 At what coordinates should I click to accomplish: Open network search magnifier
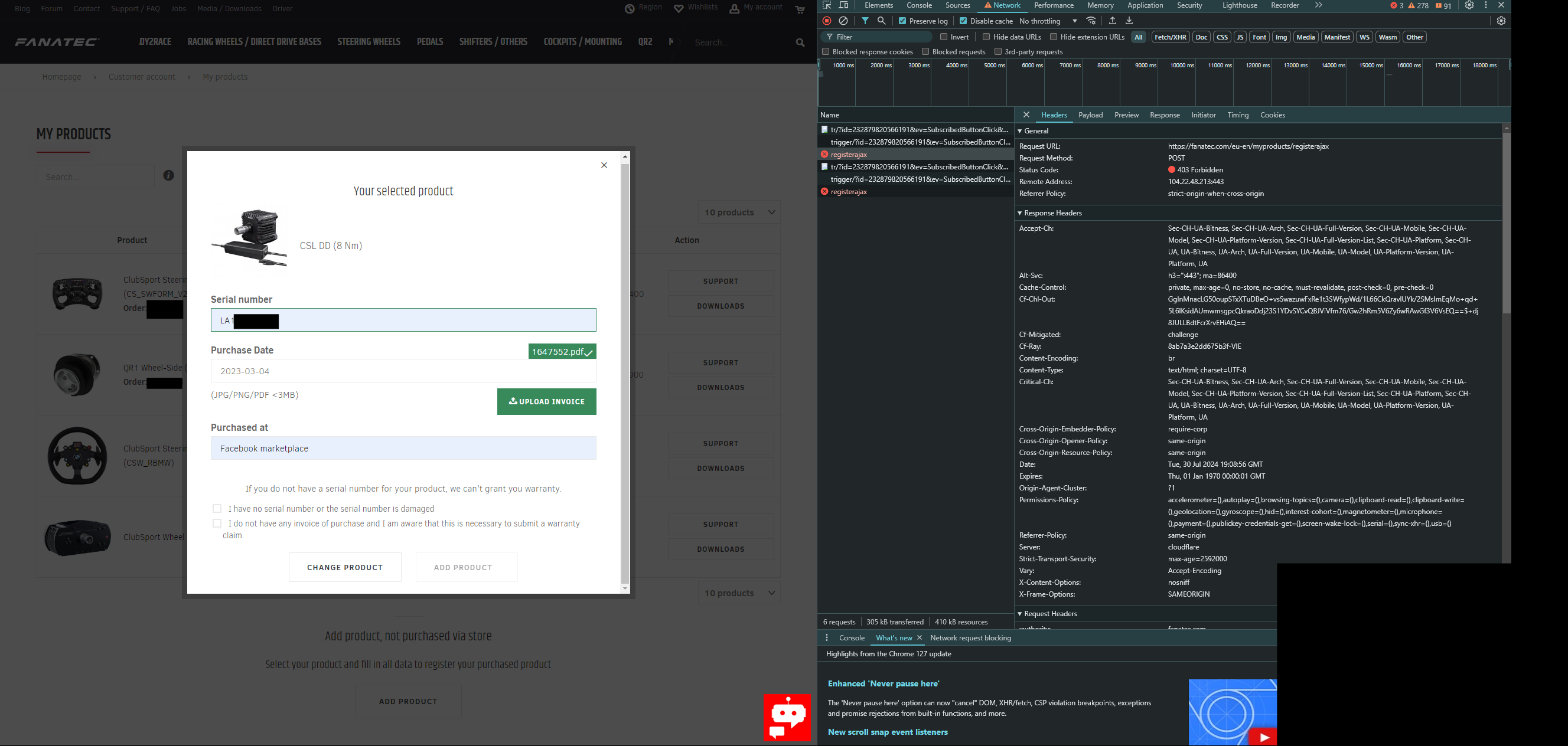coord(881,21)
